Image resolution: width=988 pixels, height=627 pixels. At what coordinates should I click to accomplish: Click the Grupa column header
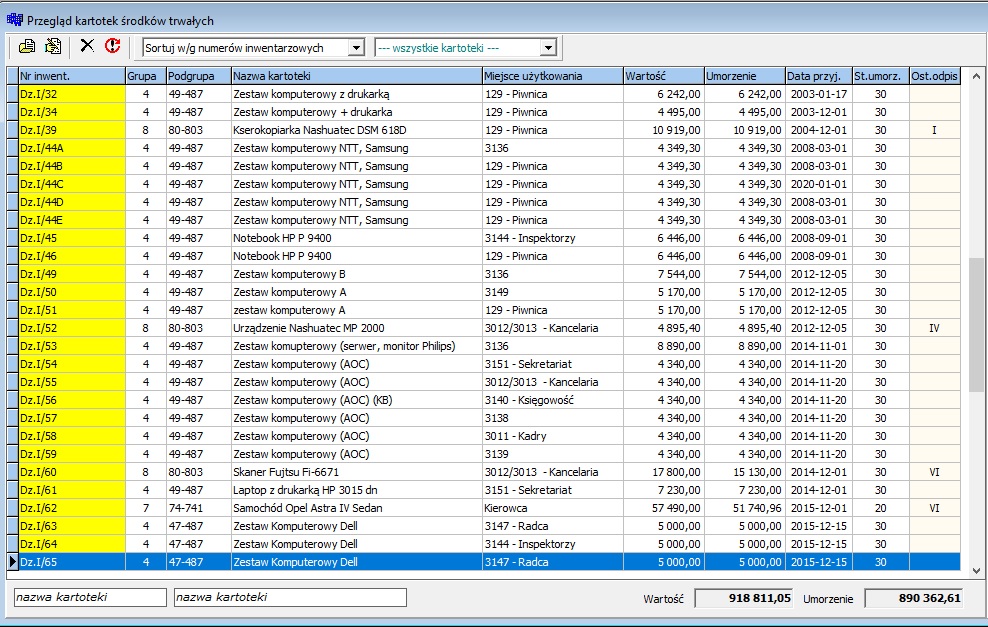click(146, 76)
